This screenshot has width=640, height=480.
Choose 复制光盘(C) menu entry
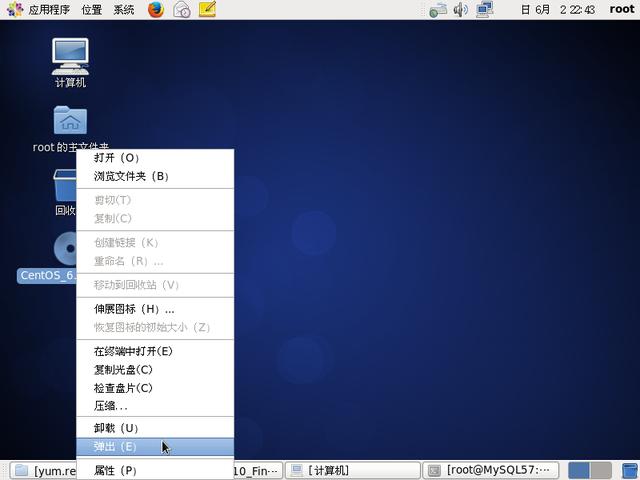[155, 369]
